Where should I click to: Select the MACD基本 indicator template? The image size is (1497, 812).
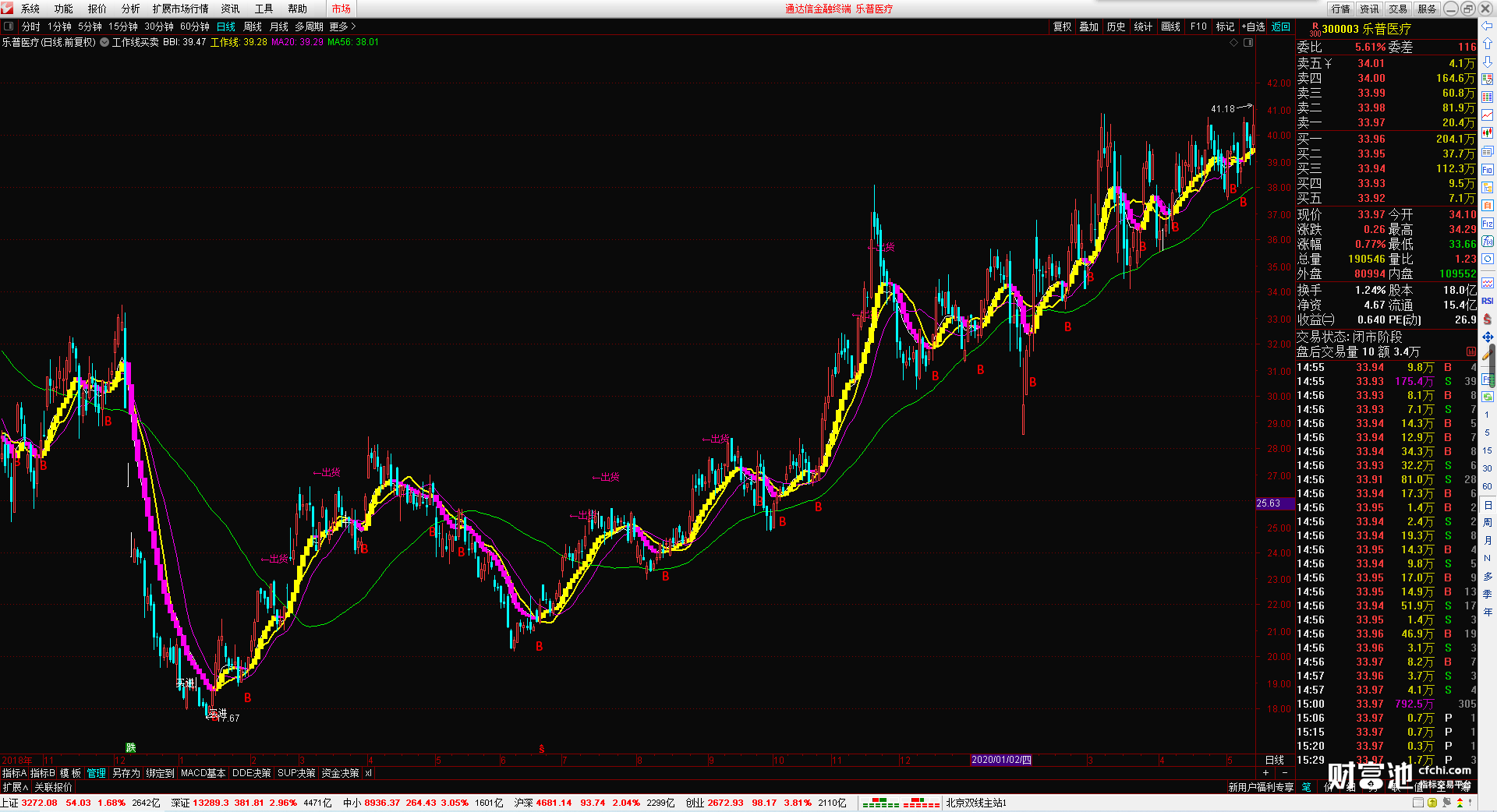point(203,773)
